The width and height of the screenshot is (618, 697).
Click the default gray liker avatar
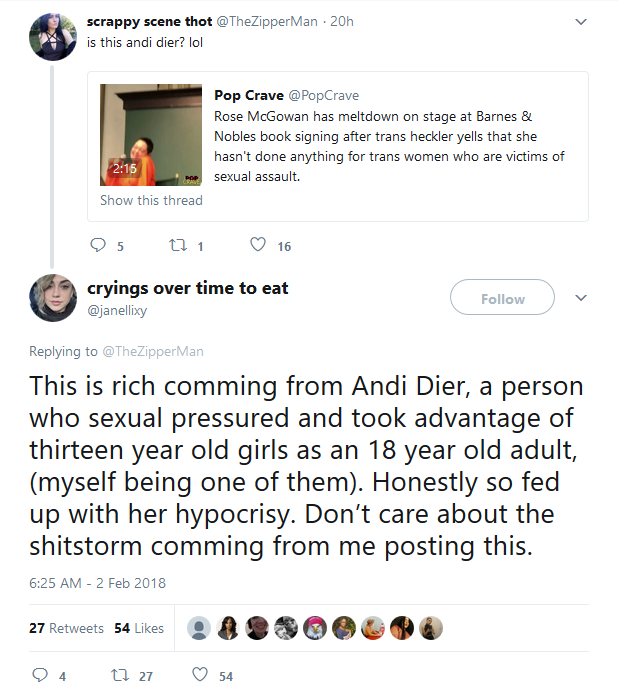(199, 628)
